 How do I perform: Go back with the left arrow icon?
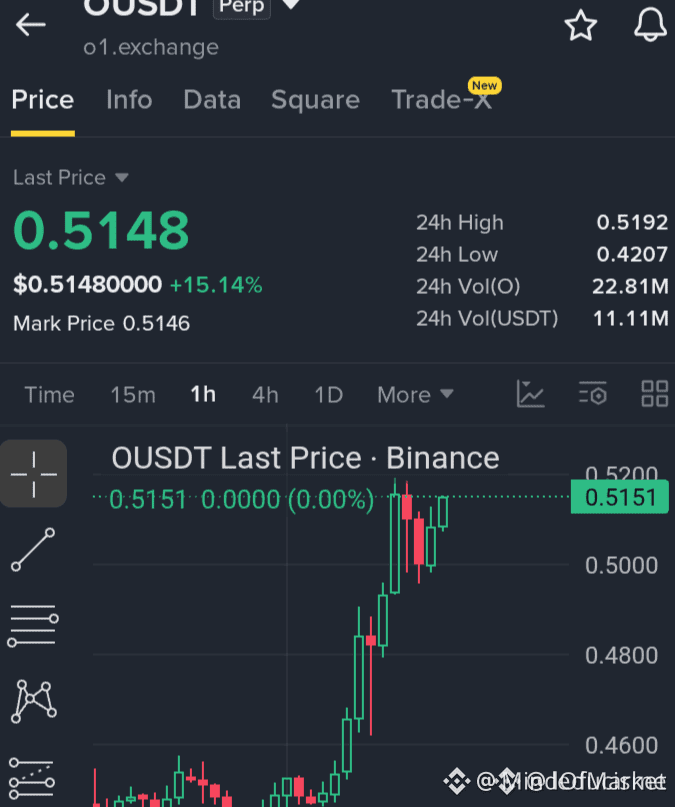[31, 25]
